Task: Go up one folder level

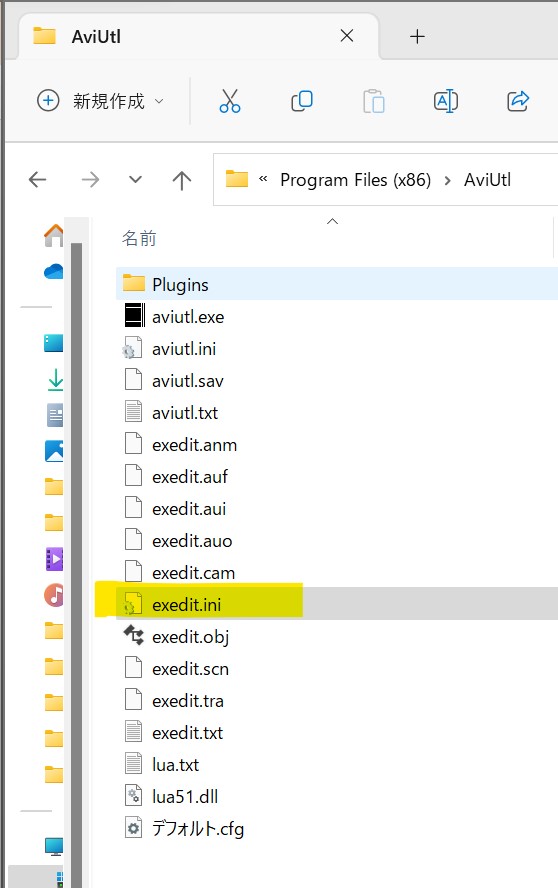Action: point(181,180)
